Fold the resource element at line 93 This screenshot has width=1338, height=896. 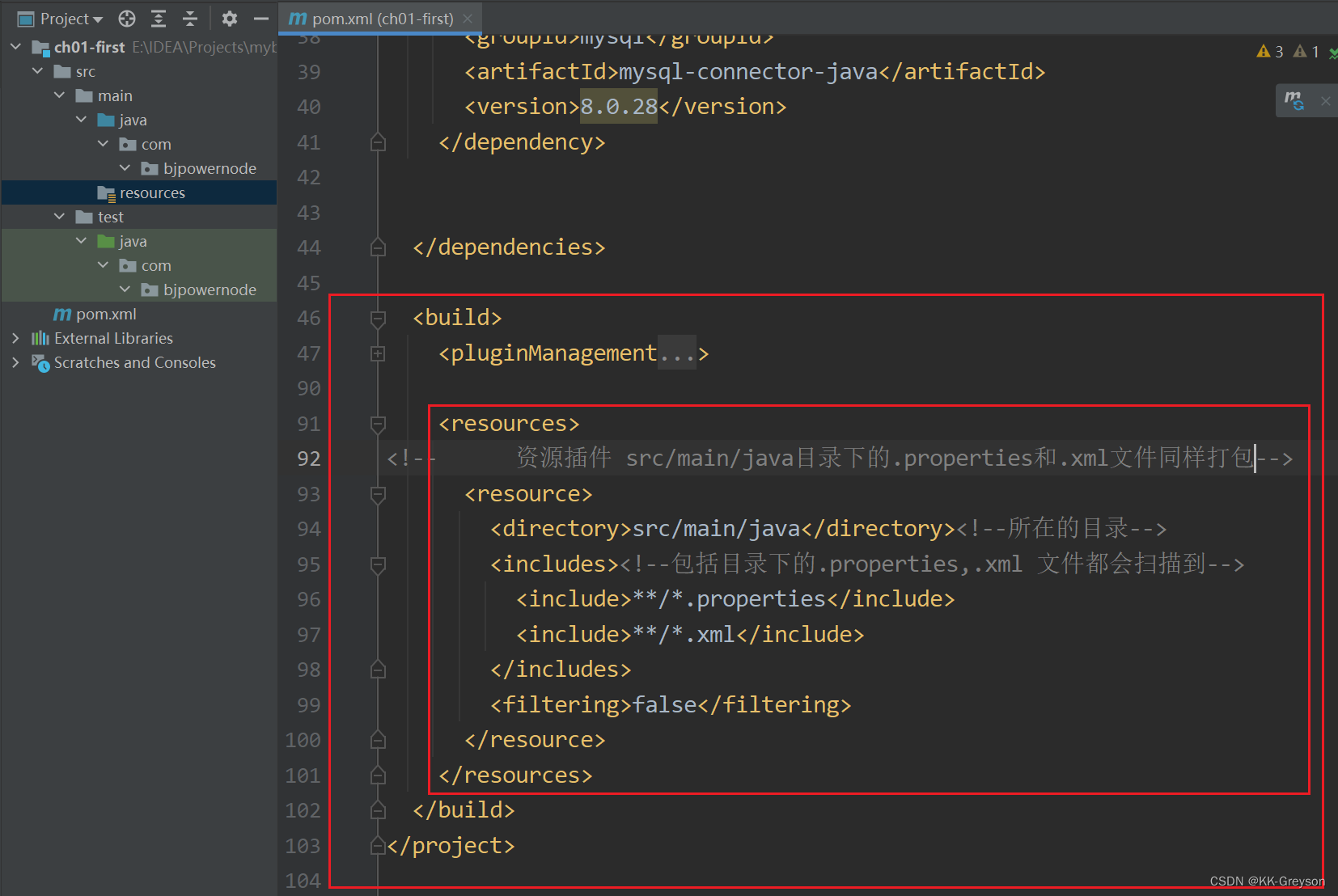(378, 494)
